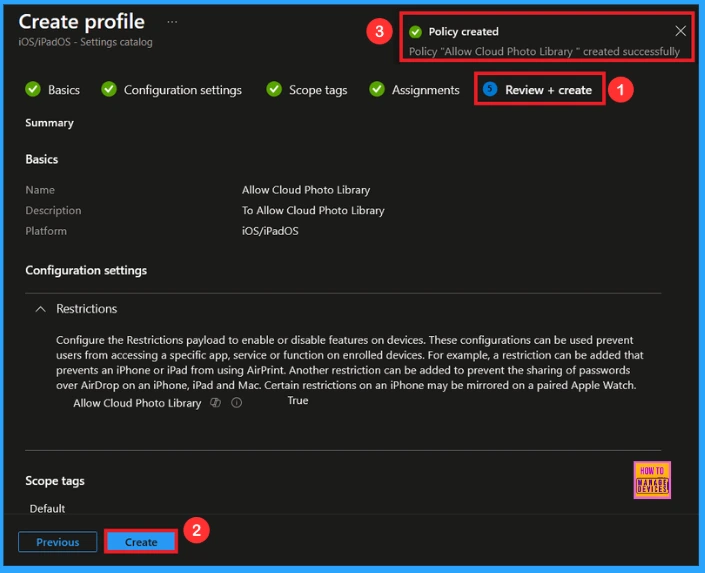Click the "Scope tags" summary heading
The width and height of the screenshot is (705, 573).
click(55, 481)
